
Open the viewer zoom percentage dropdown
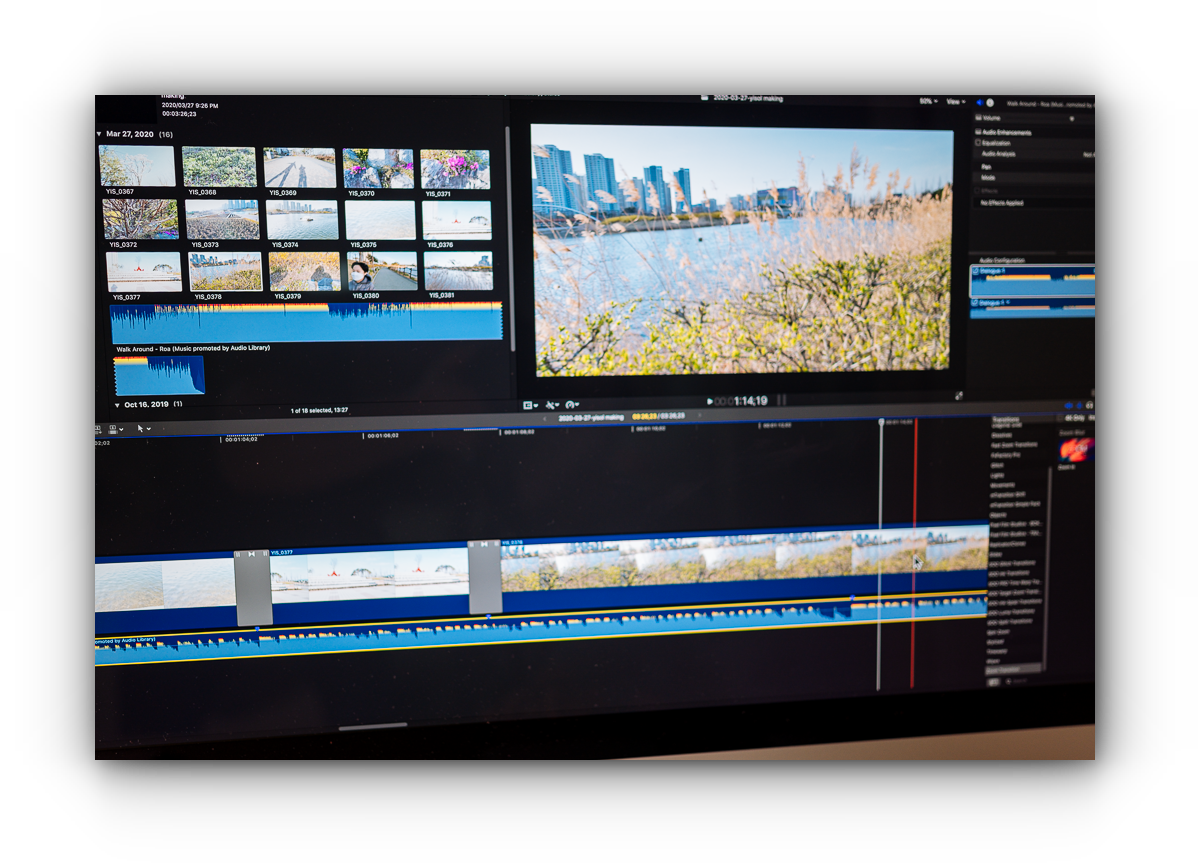point(928,102)
